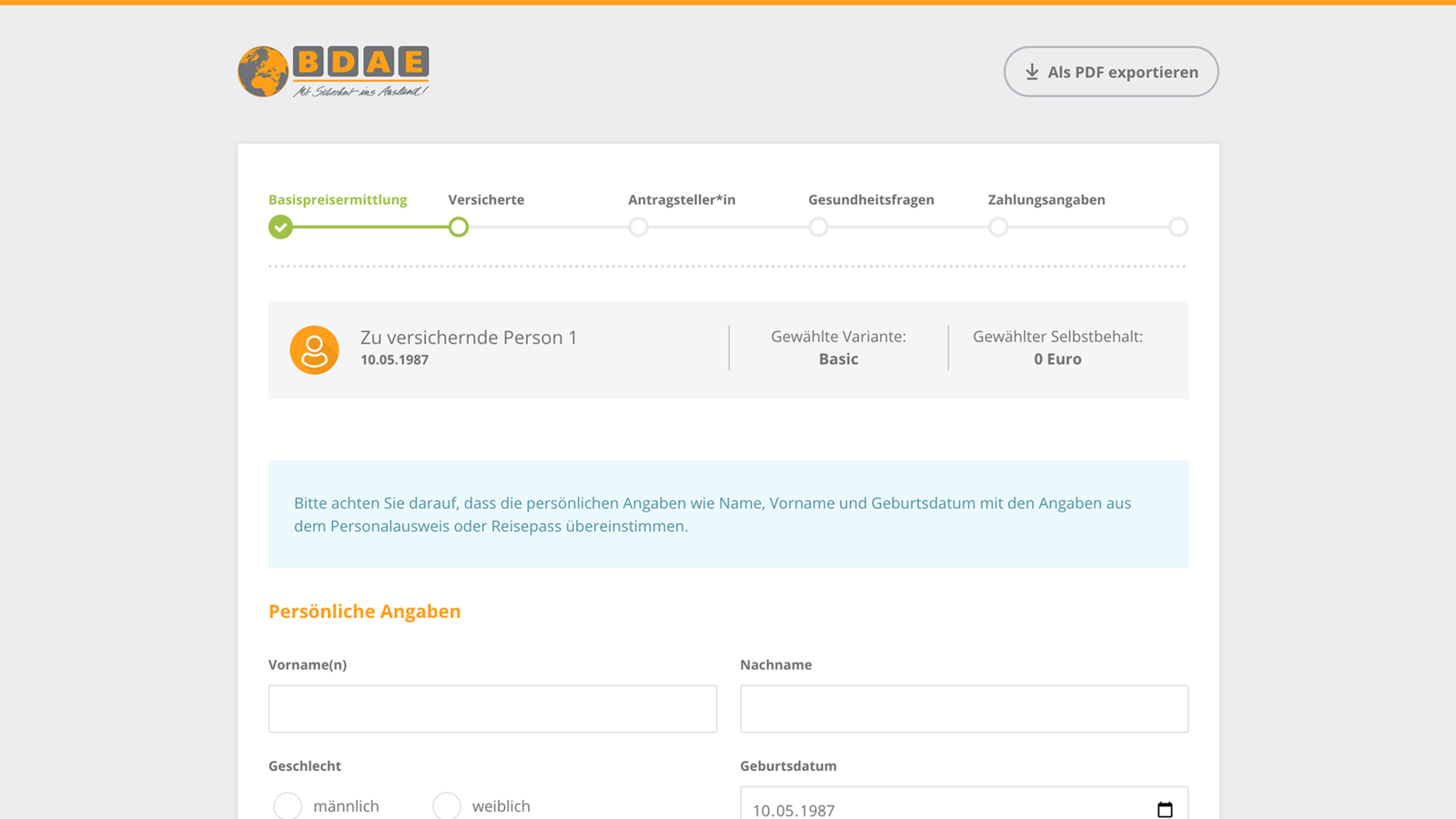Select the männlich radio button
Image resolution: width=1456 pixels, height=819 pixels.
[288, 805]
